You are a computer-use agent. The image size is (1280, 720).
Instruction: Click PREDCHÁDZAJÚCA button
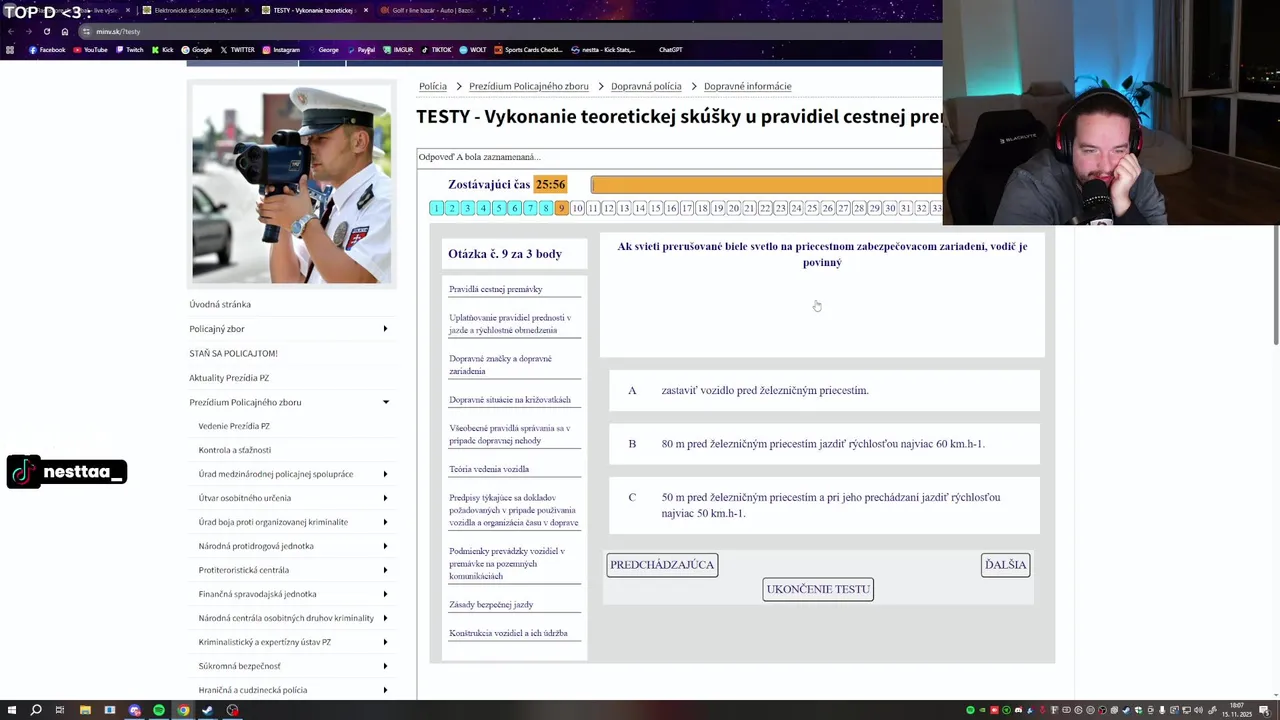tap(662, 565)
